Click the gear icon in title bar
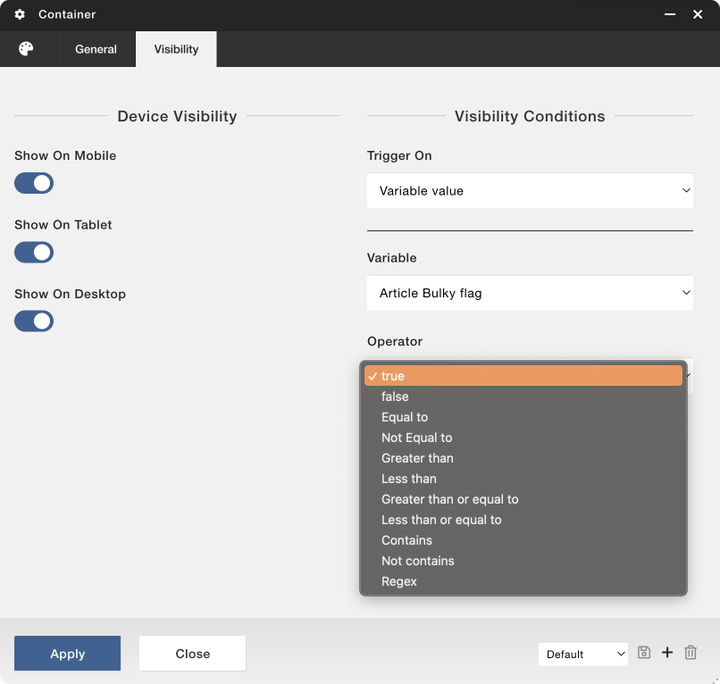 pos(19,15)
